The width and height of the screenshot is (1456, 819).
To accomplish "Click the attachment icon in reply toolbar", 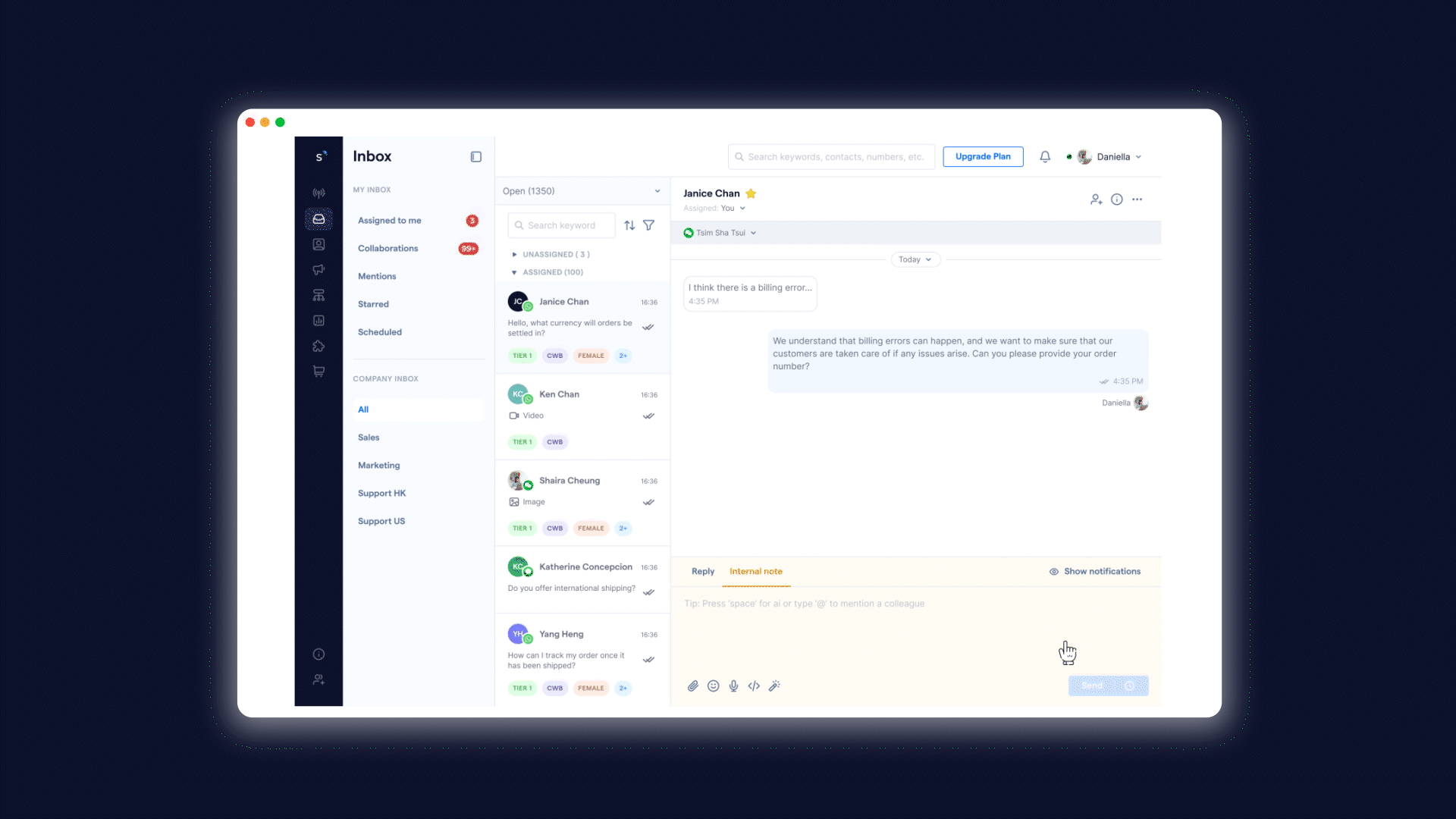I will tap(692, 686).
